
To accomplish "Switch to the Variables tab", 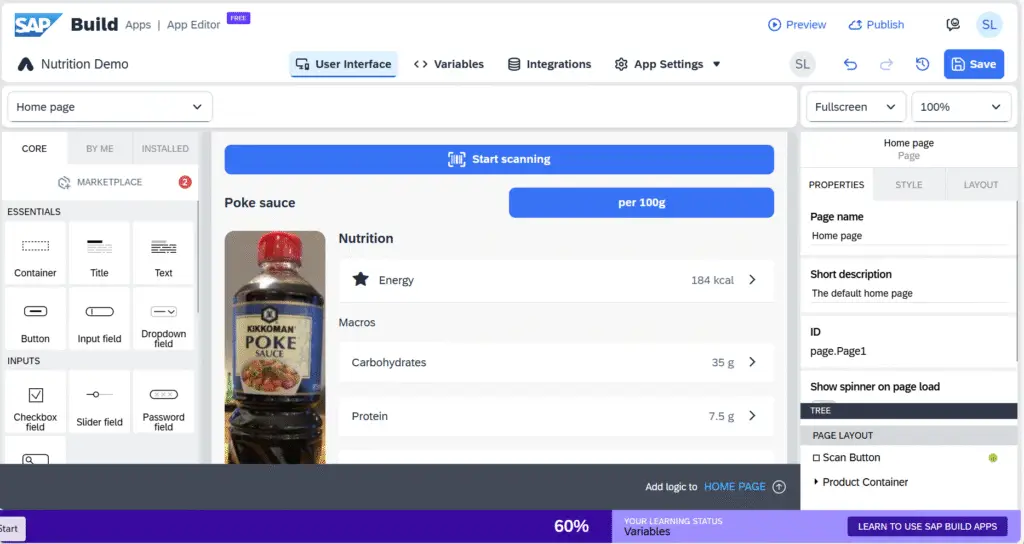I will (449, 64).
